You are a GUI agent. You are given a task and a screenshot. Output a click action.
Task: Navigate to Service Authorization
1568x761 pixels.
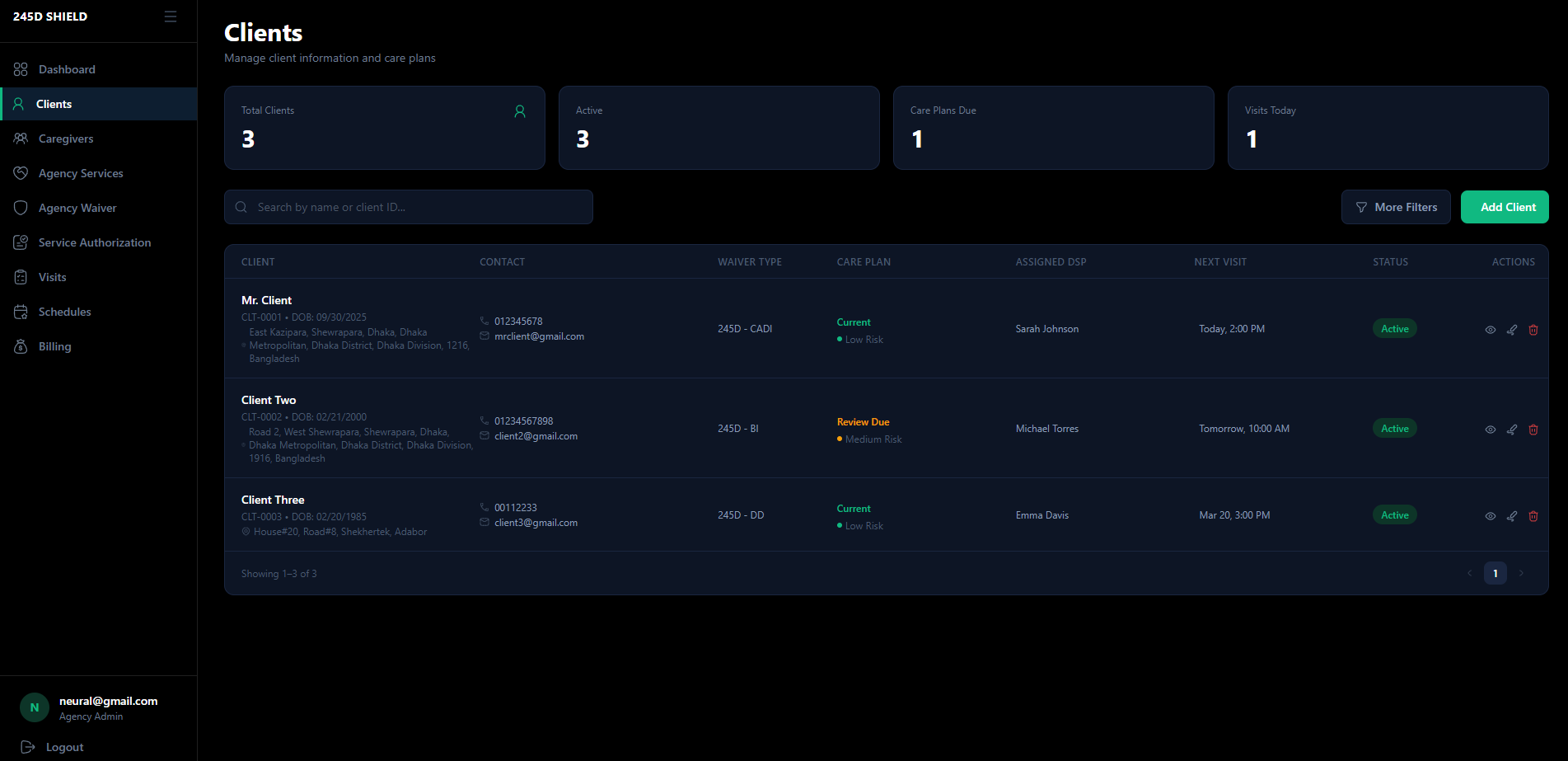99,242
